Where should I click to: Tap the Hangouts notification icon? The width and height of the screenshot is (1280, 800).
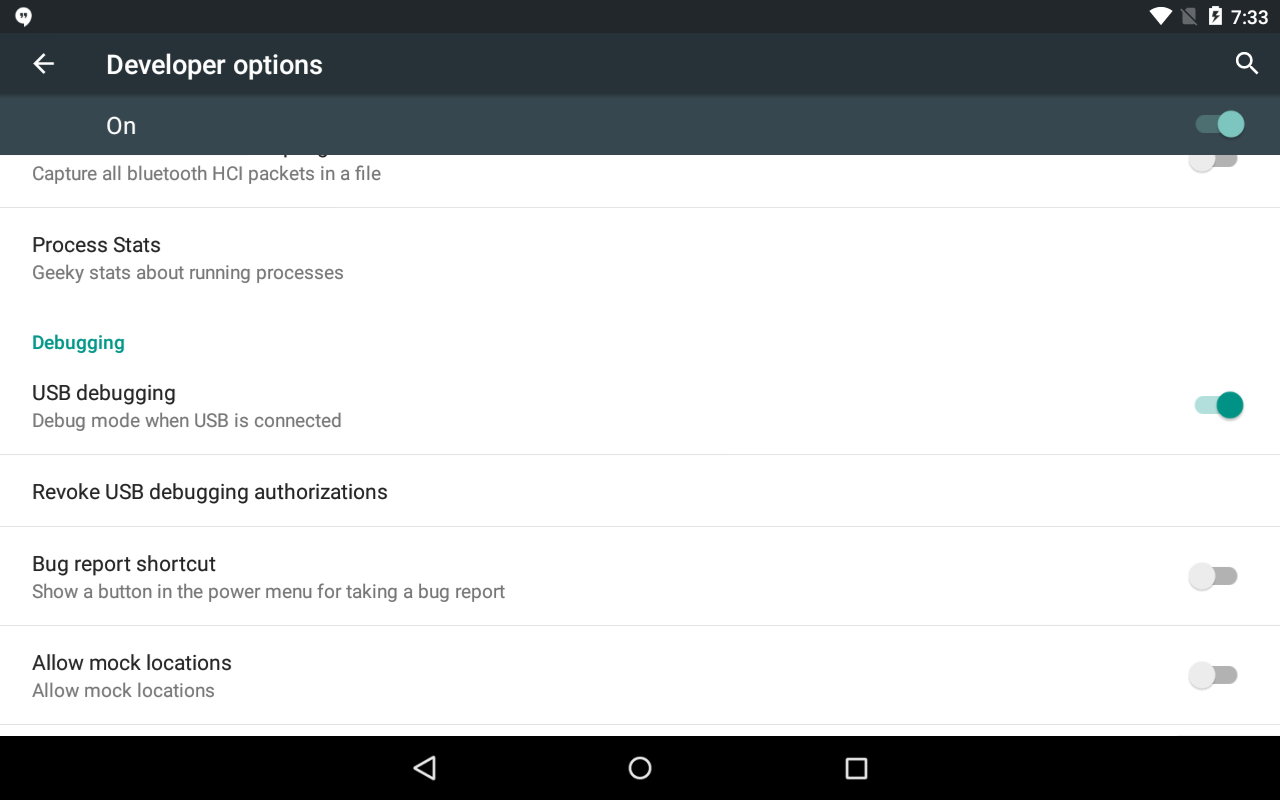click(24, 17)
